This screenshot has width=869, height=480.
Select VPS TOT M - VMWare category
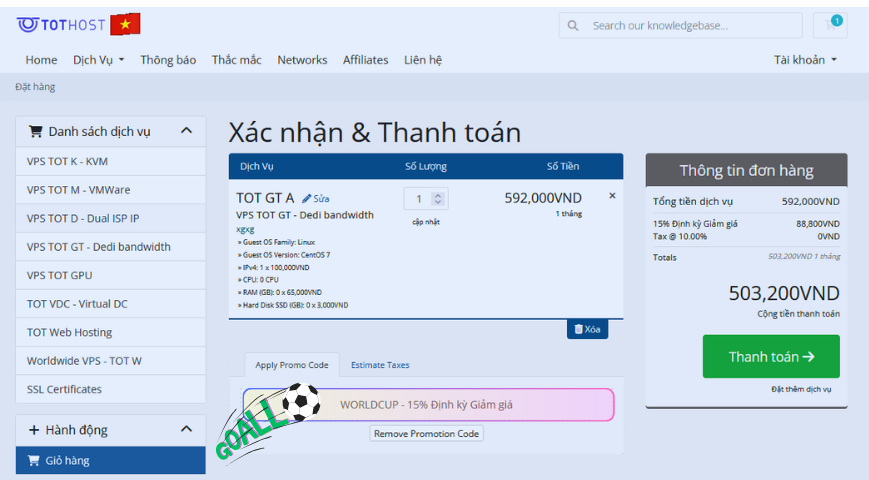tap(111, 190)
